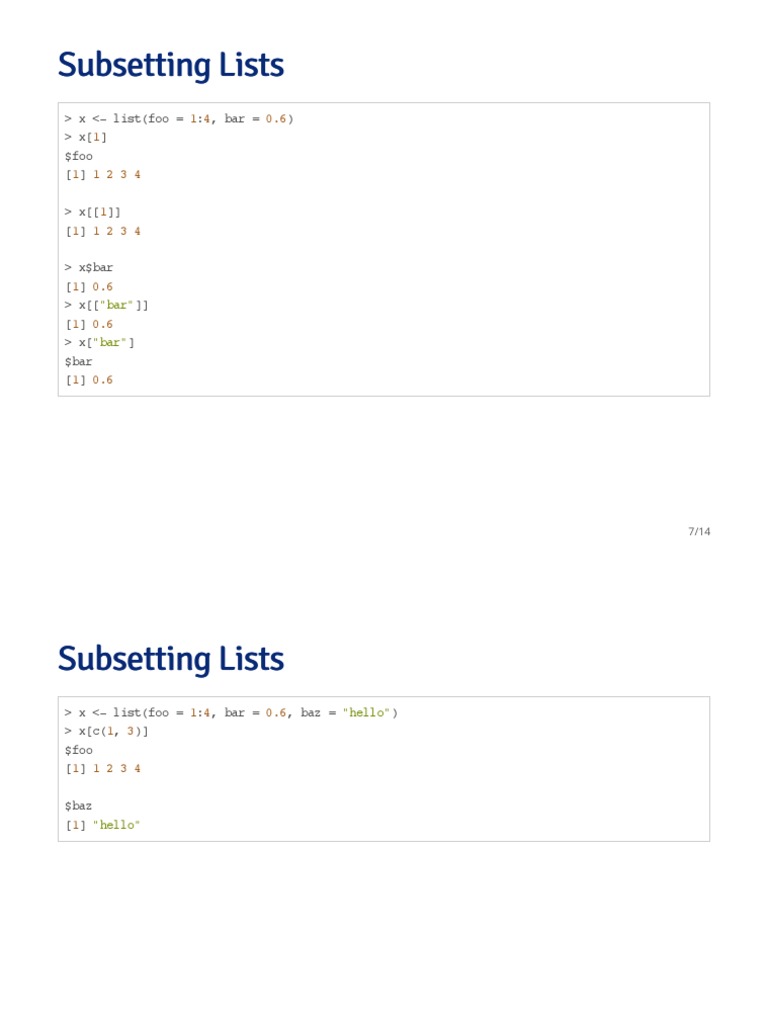The height and width of the screenshot is (1024, 768).
Task: Click the "> x$bar" command line
Action: (89, 268)
